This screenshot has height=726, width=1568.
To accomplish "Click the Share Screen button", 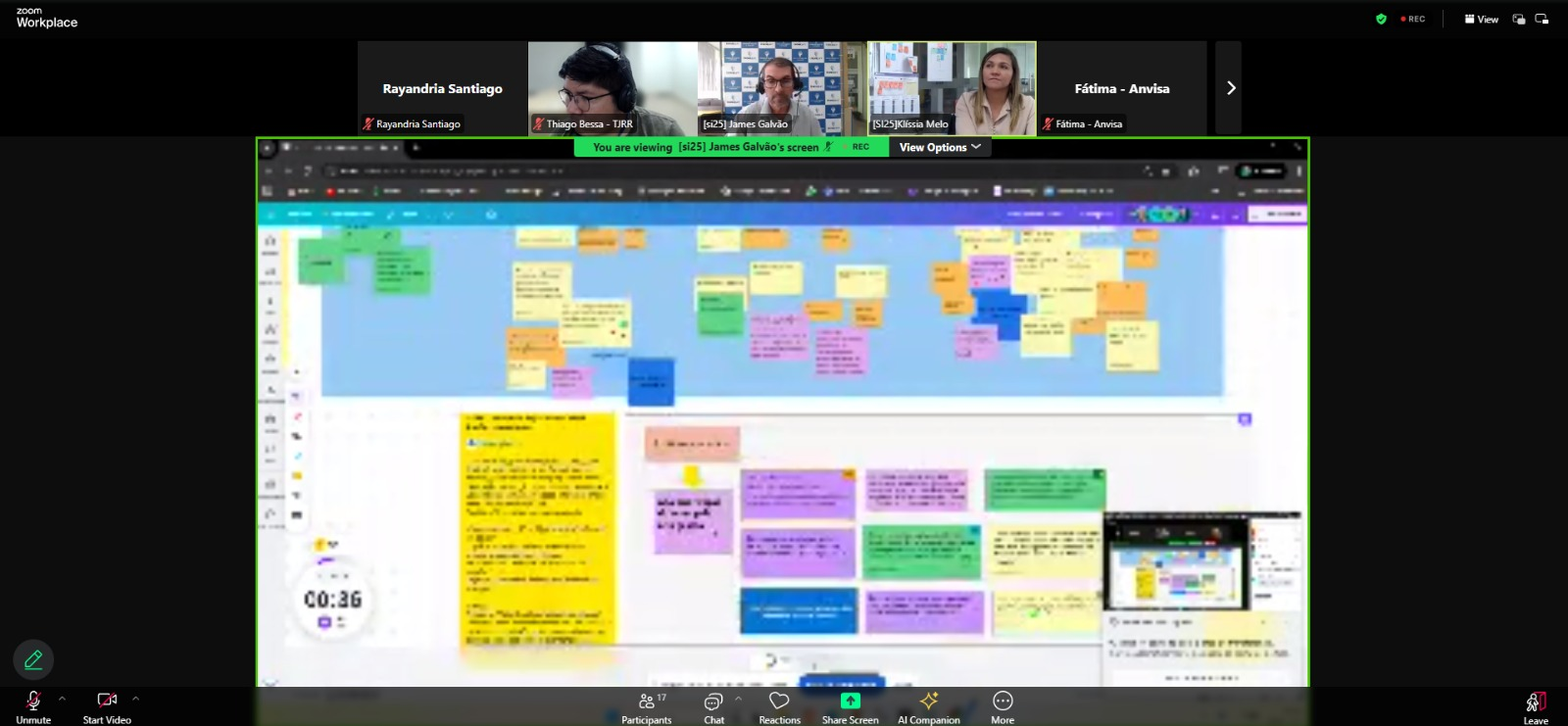I will pyautogui.click(x=850, y=705).
